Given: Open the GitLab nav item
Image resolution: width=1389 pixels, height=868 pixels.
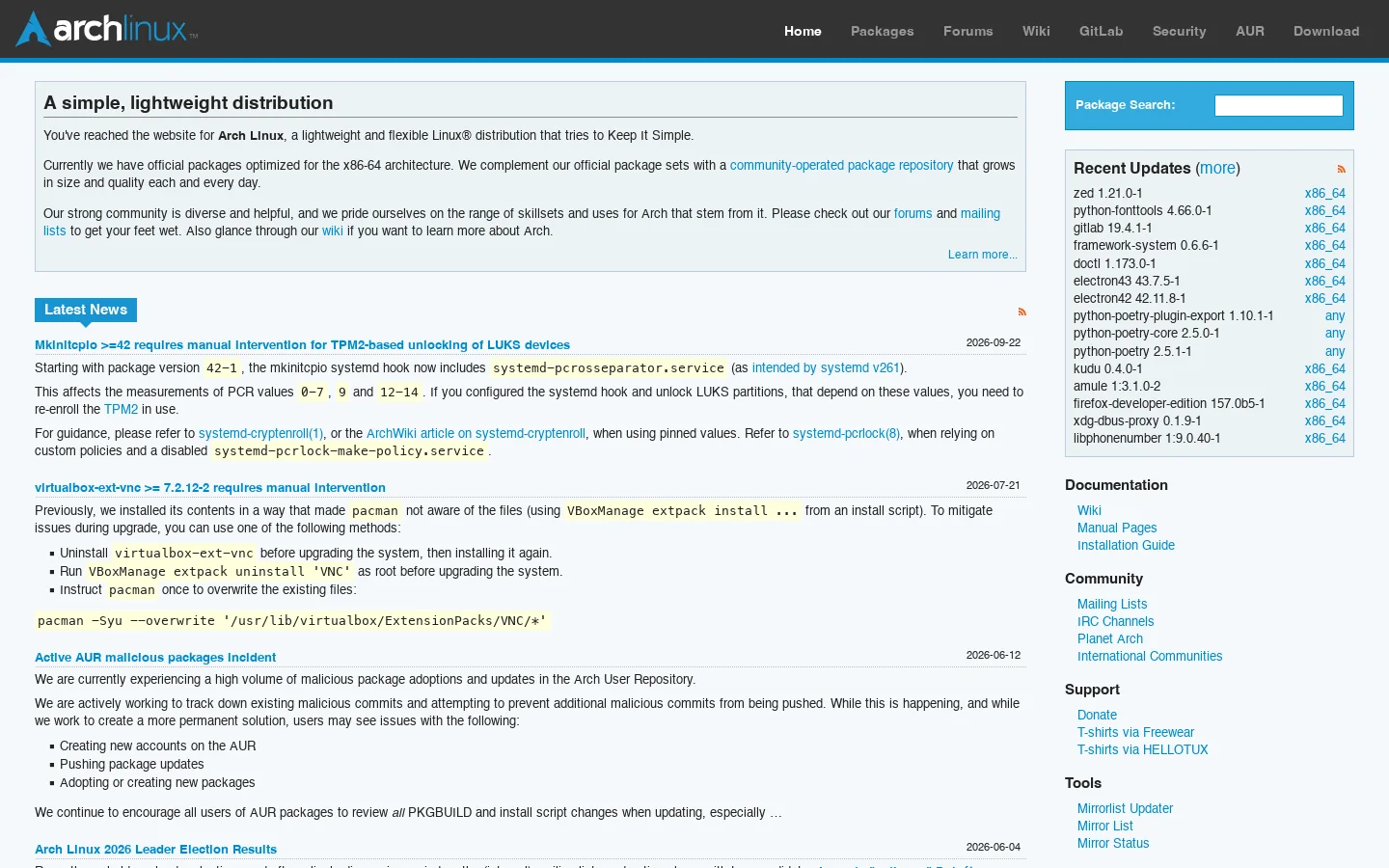Looking at the screenshot, I should coord(1101,31).
